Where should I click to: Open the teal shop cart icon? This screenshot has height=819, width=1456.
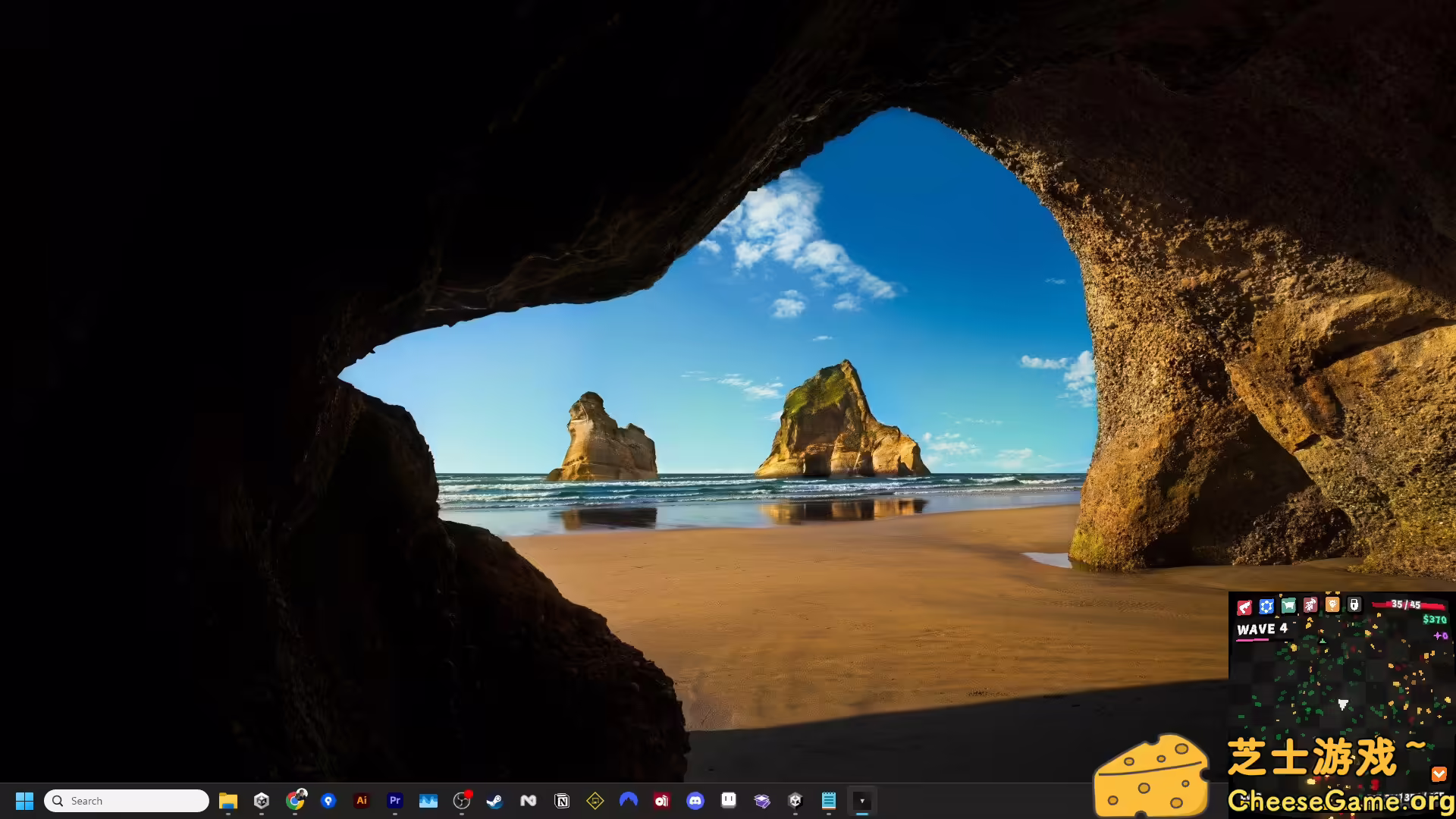1288,605
